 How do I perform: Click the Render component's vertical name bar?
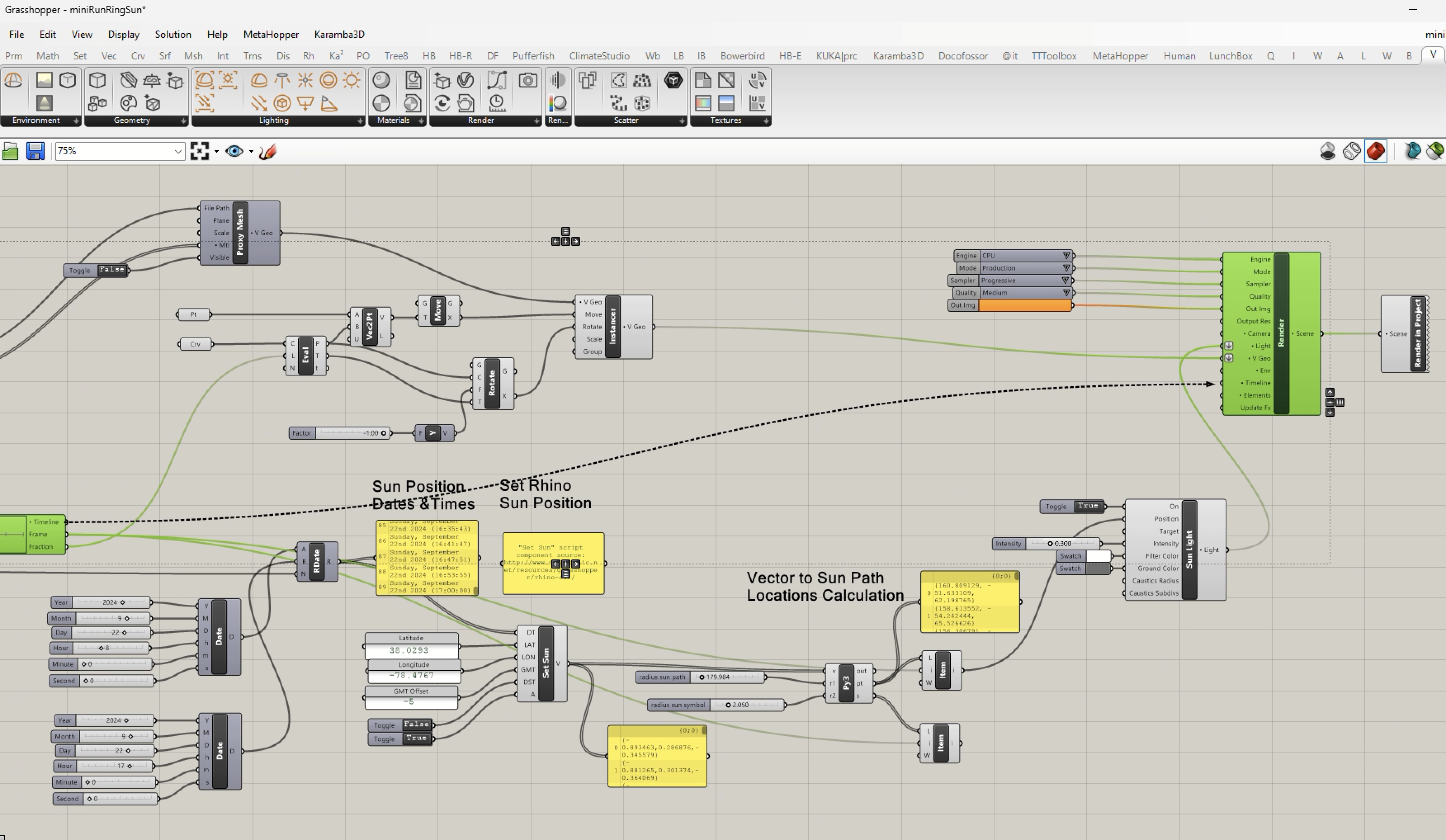click(1281, 333)
